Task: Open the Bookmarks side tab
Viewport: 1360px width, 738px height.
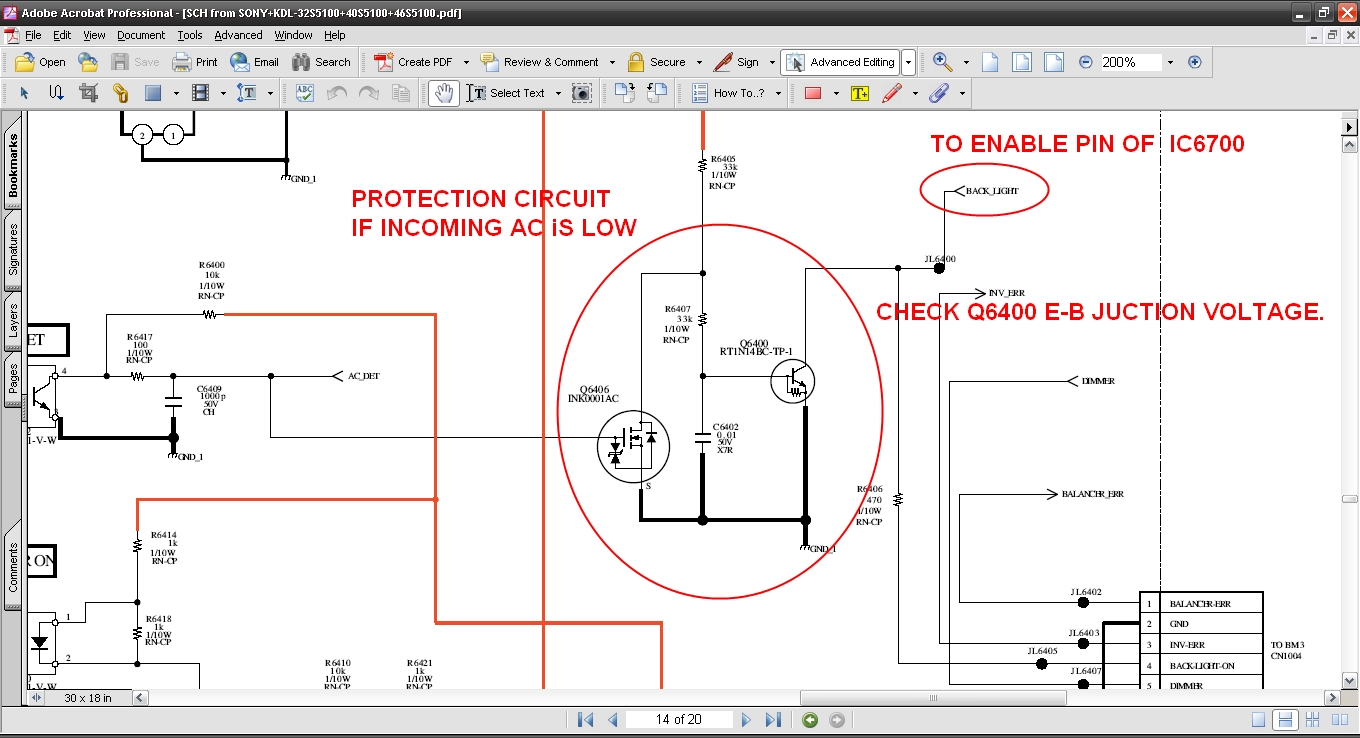Action: 14,165
